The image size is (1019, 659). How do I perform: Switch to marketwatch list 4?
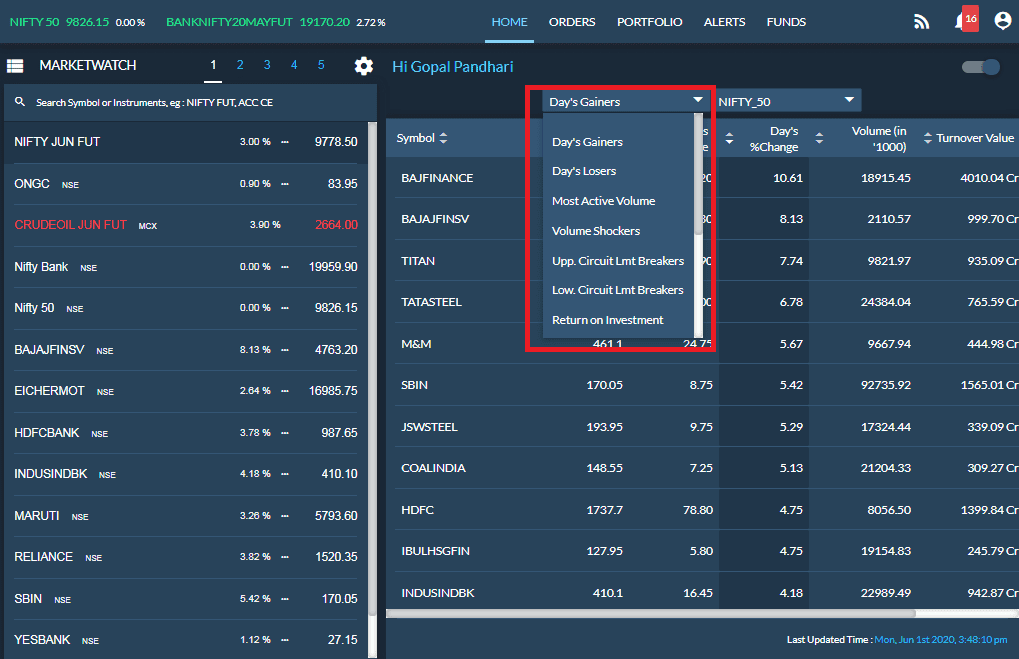(294, 65)
